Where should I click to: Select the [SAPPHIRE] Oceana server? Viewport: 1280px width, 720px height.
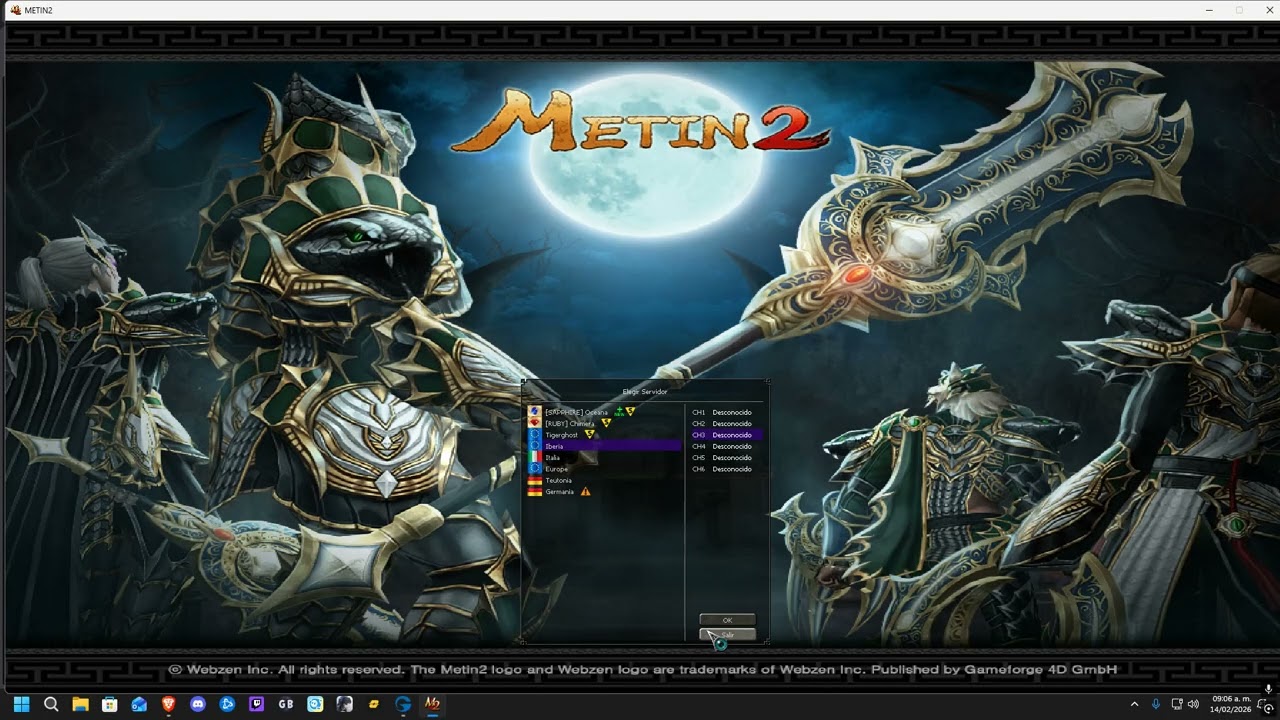point(604,412)
